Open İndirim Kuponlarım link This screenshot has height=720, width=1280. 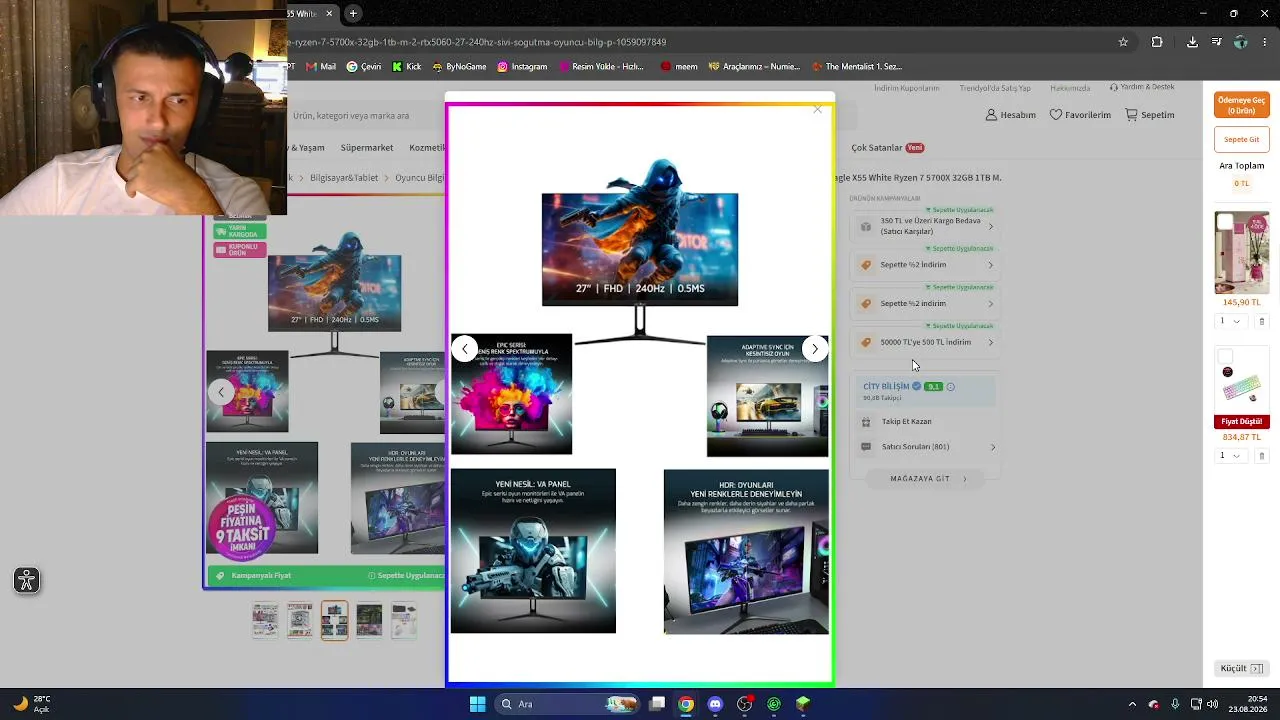[x=906, y=88]
